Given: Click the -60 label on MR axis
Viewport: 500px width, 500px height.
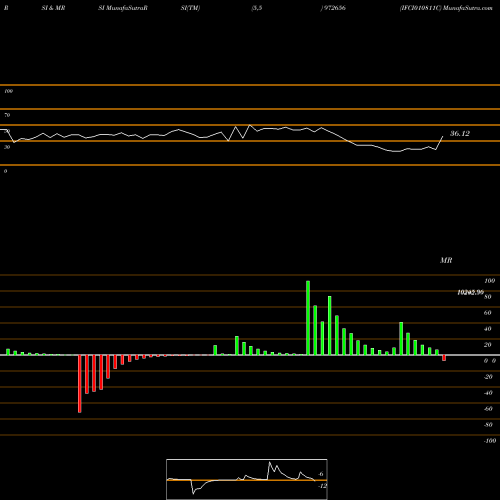Looking at the screenshot, I should (488, 409).
